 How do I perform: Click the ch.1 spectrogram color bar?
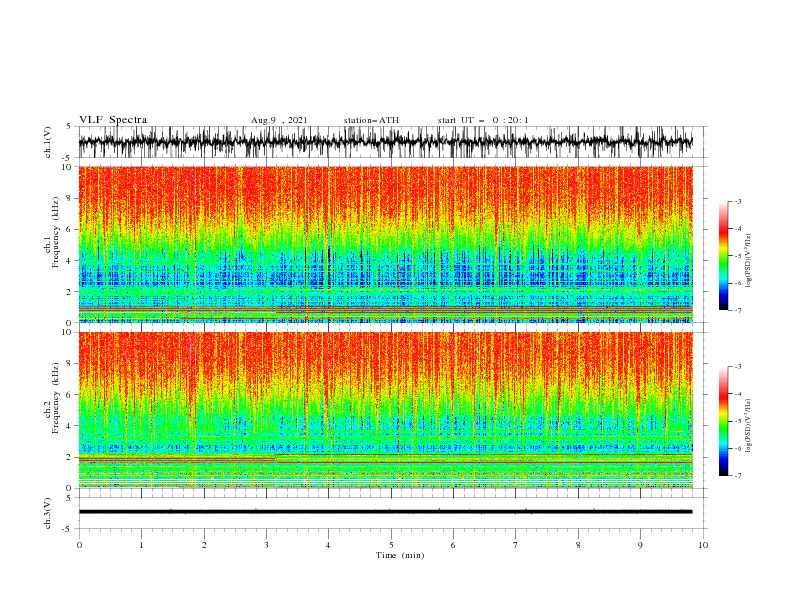pyautogui.click(x=724, y=256)
